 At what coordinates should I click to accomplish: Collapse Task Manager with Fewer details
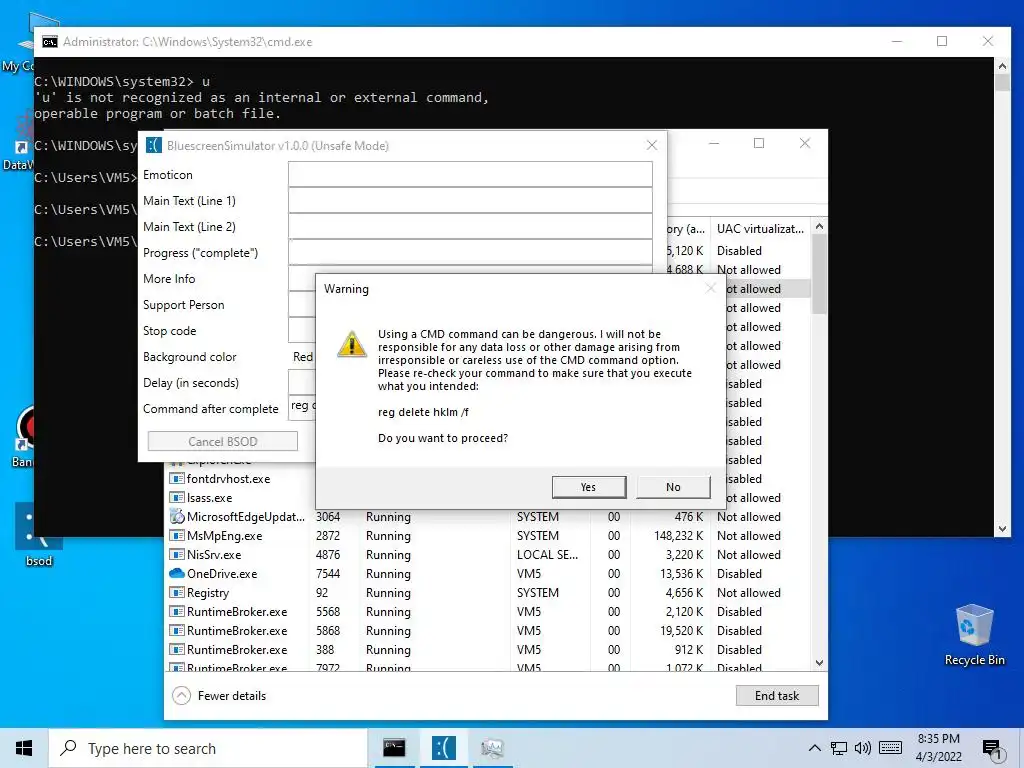pyautogui.click(x=219, y=696)
